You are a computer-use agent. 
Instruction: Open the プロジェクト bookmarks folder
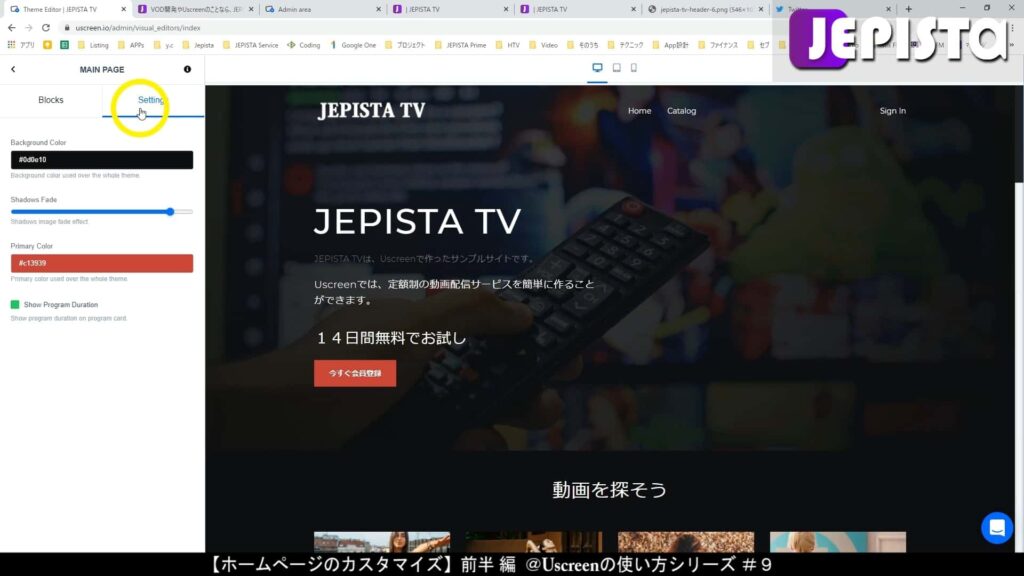click(405, 45)
